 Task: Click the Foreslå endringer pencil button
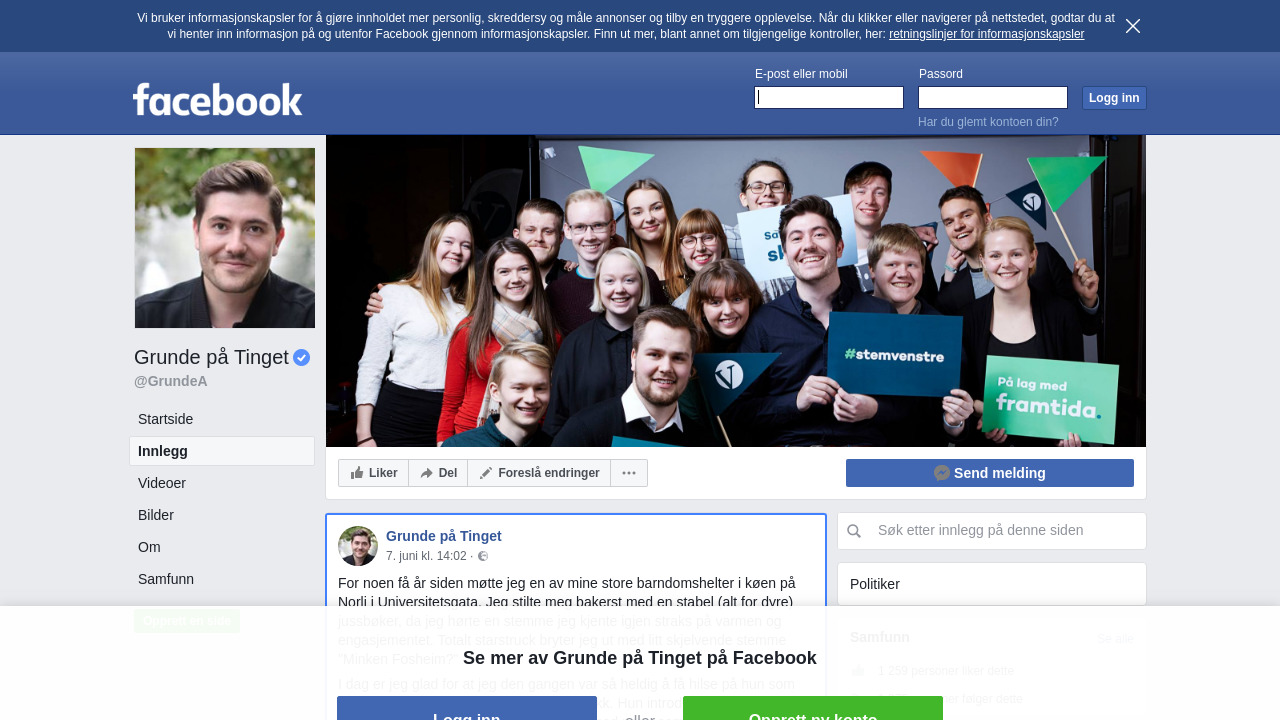pyautogui.click(x=539, y=473)
